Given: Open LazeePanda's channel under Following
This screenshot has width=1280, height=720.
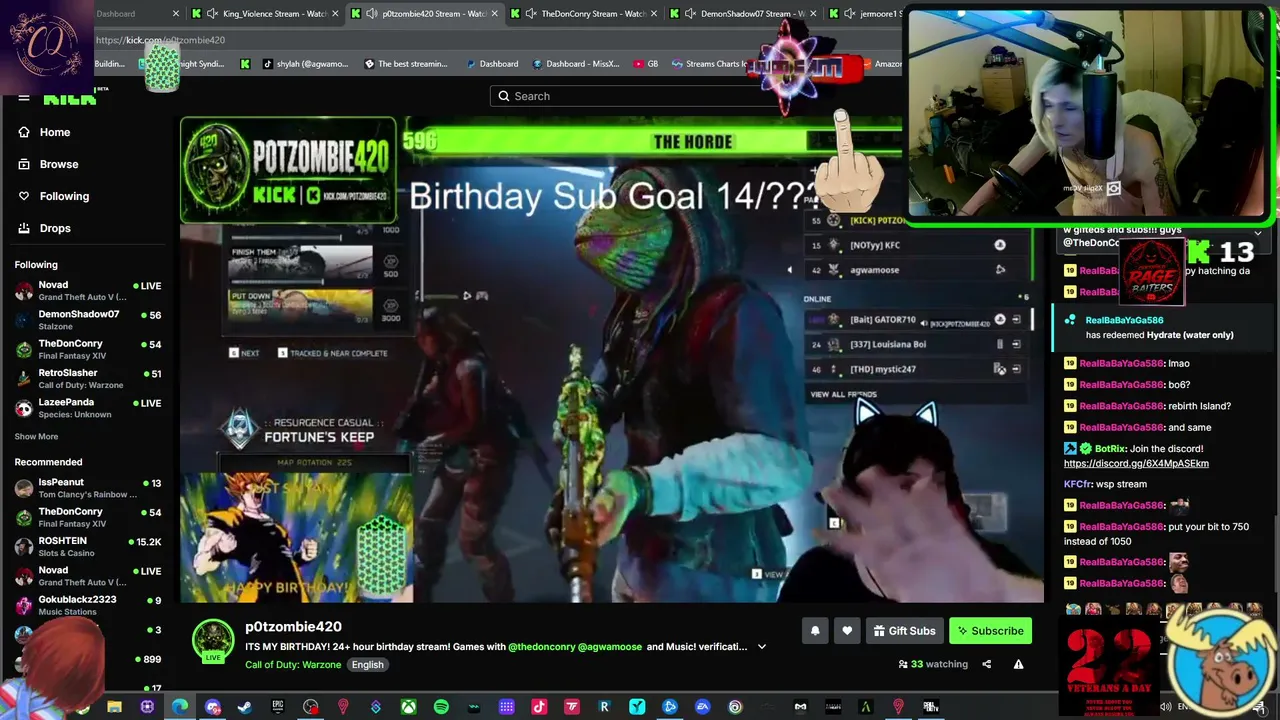Looking at the screenshot, I should (88, 408).
